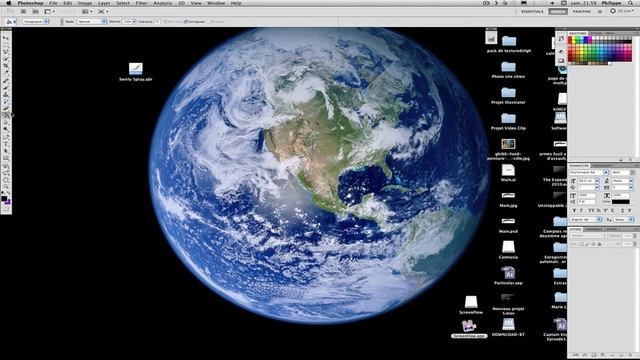
Task: Toggle Faux Italic in Character panel
Action: [x=581, y=211]
